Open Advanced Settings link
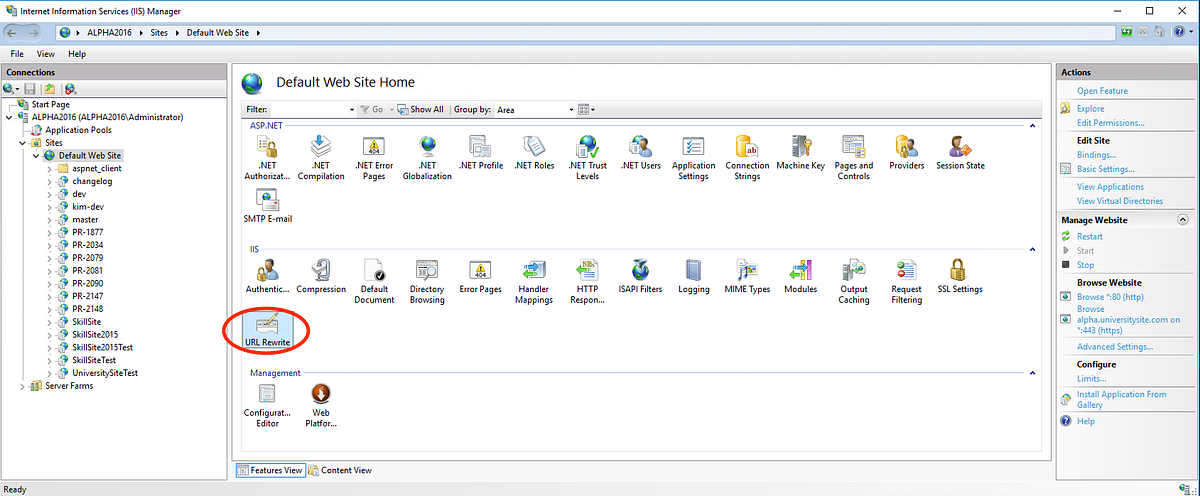The height and width of the screenshot is (496, 1200). coord(1114,347)
